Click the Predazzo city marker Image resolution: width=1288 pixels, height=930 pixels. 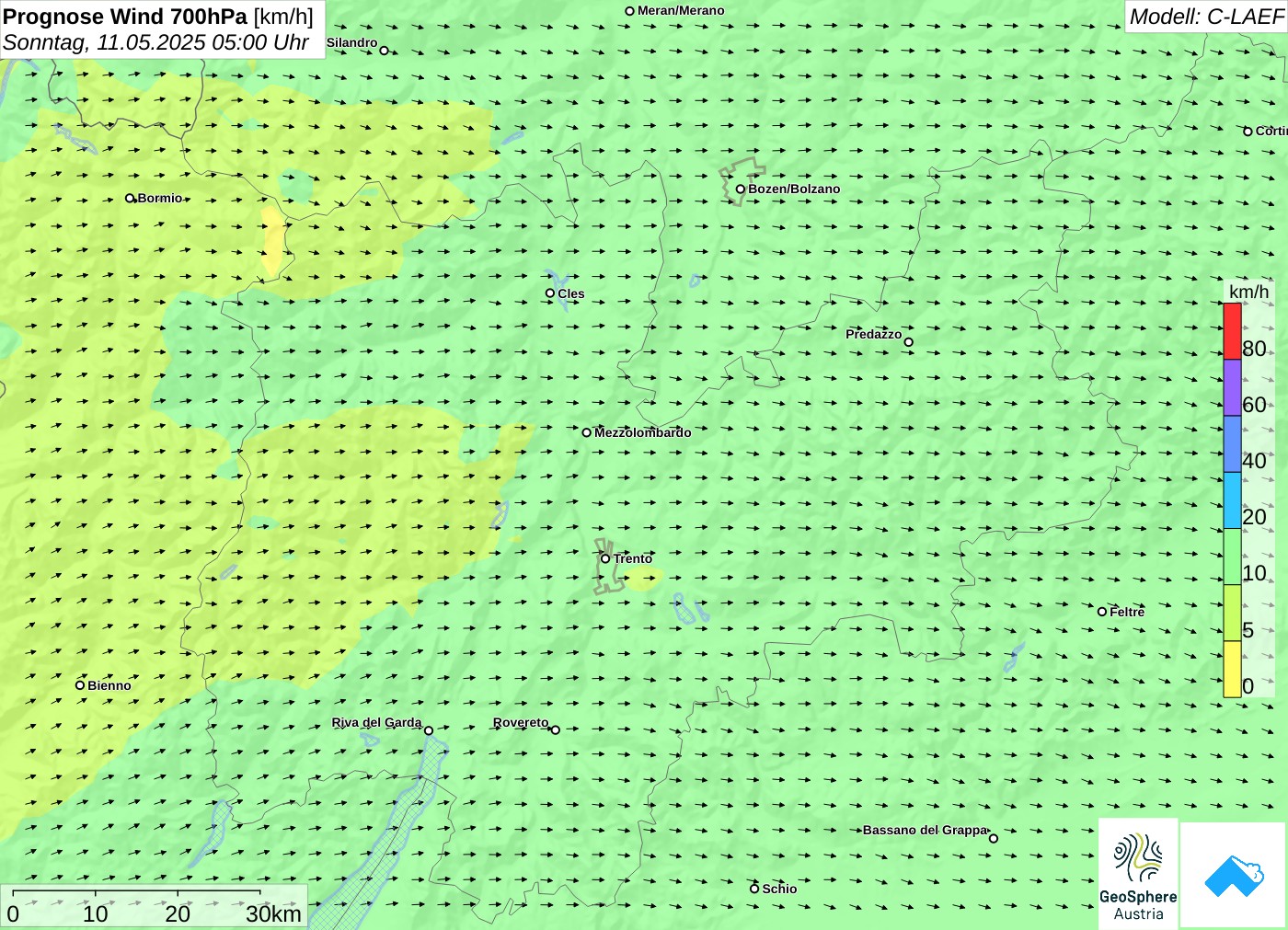tap(908, 342)
